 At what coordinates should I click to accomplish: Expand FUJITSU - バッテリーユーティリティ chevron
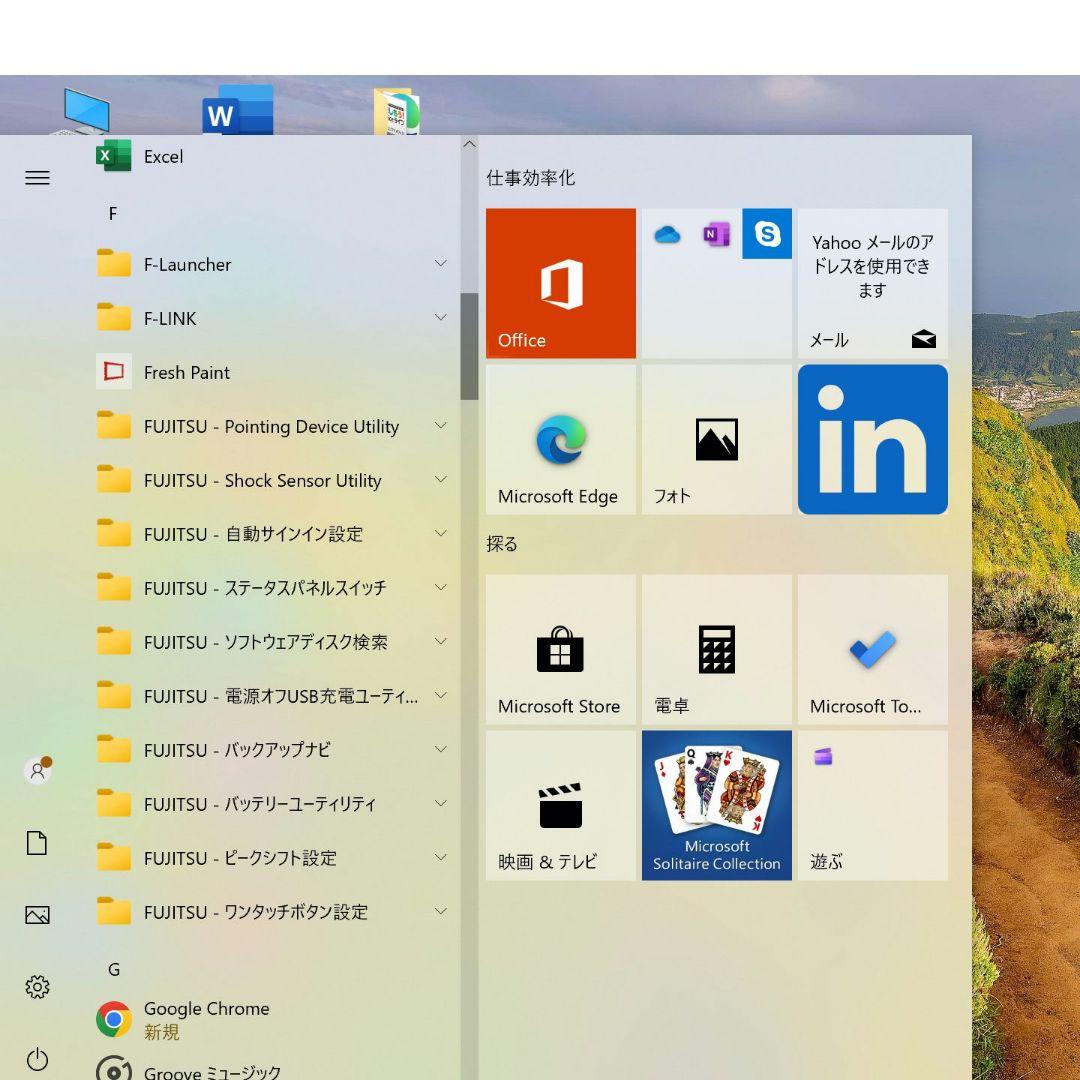(441, 803)
